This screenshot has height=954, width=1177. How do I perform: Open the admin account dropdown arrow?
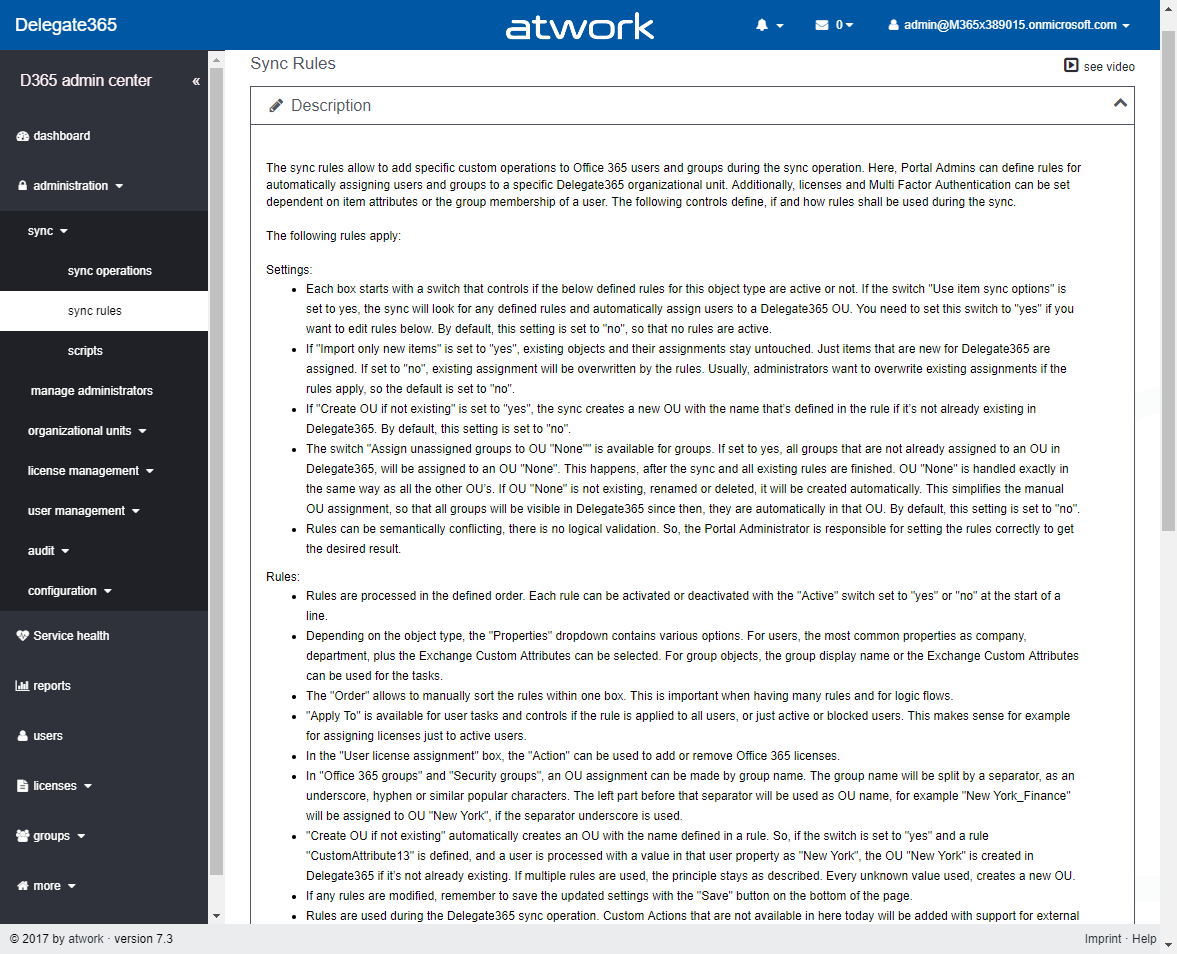tap(1126, 26)
